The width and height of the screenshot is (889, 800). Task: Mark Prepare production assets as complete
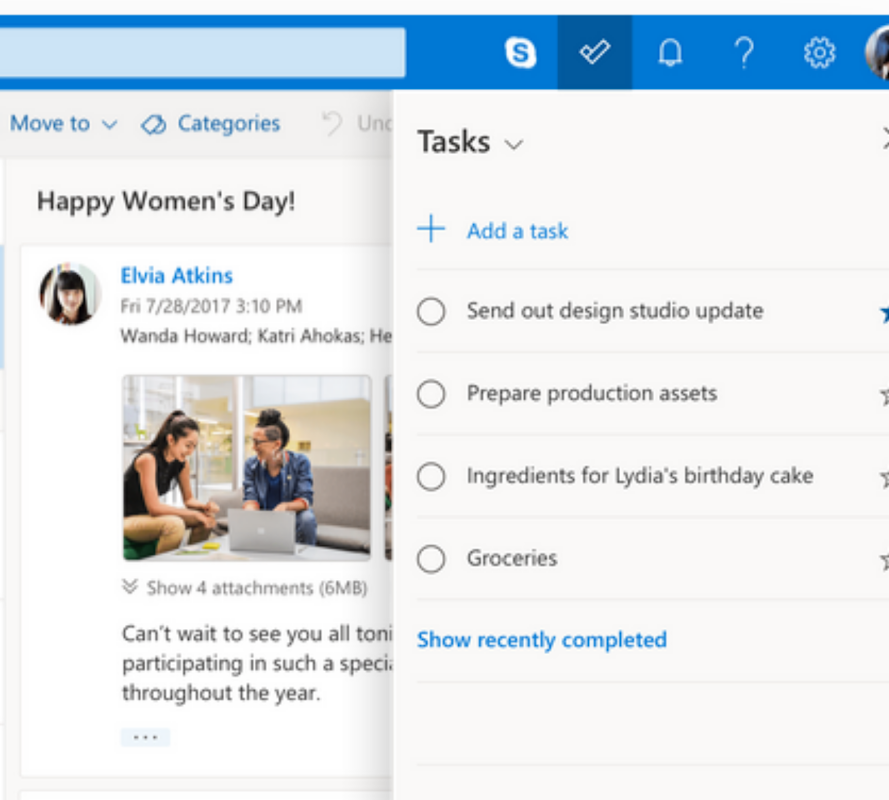[x=431, y=394]
